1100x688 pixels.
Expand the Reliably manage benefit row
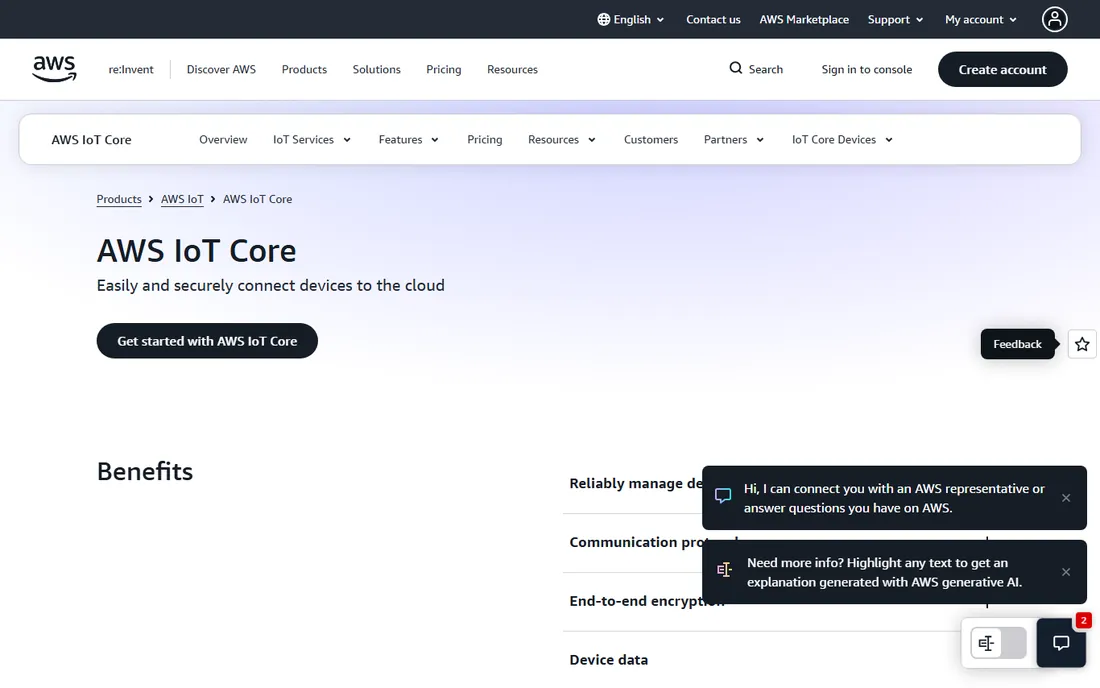click(x=635, y=484)
